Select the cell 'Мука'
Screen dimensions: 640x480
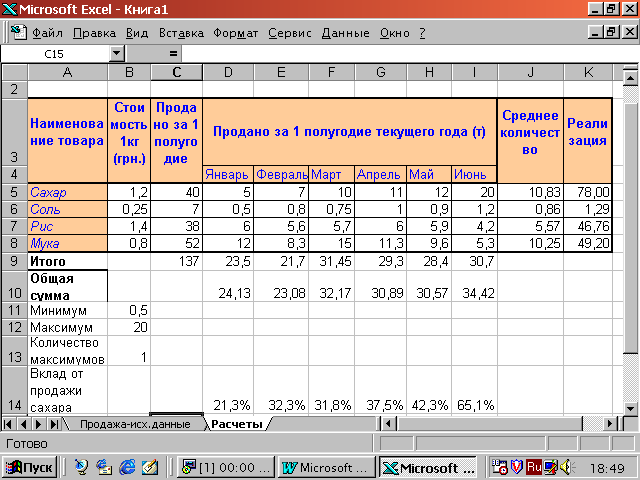pos(68,243)
